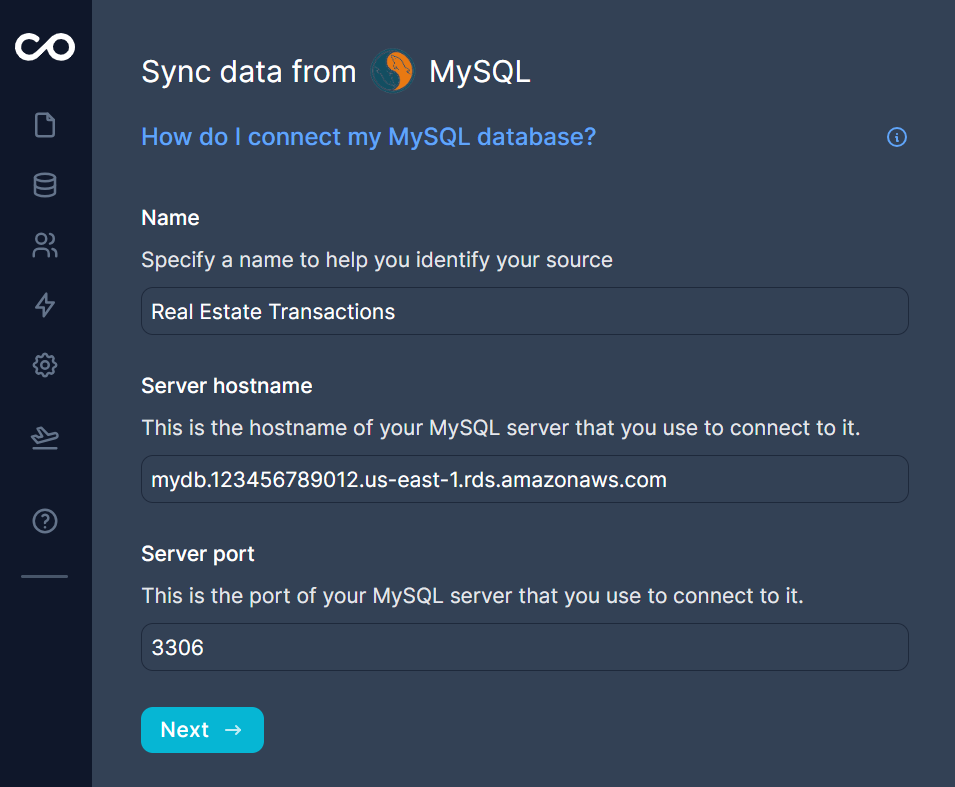Image resolution: width=955 pixels, height=787 pixels.
Task: Click the landing airplane icon in sidebar
Action: pos(45,438)
